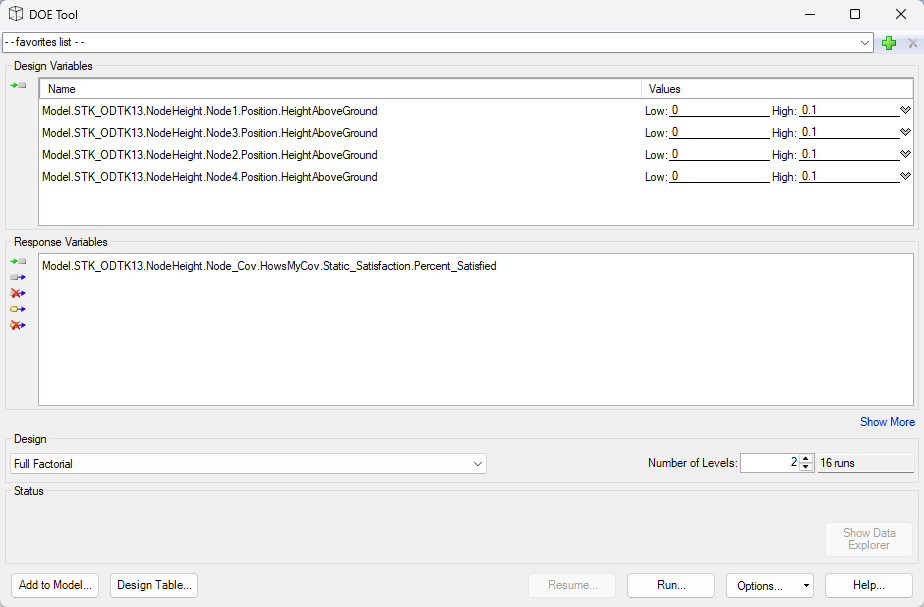Click the yellow oval with blue arrow icon

click(18, 309)
